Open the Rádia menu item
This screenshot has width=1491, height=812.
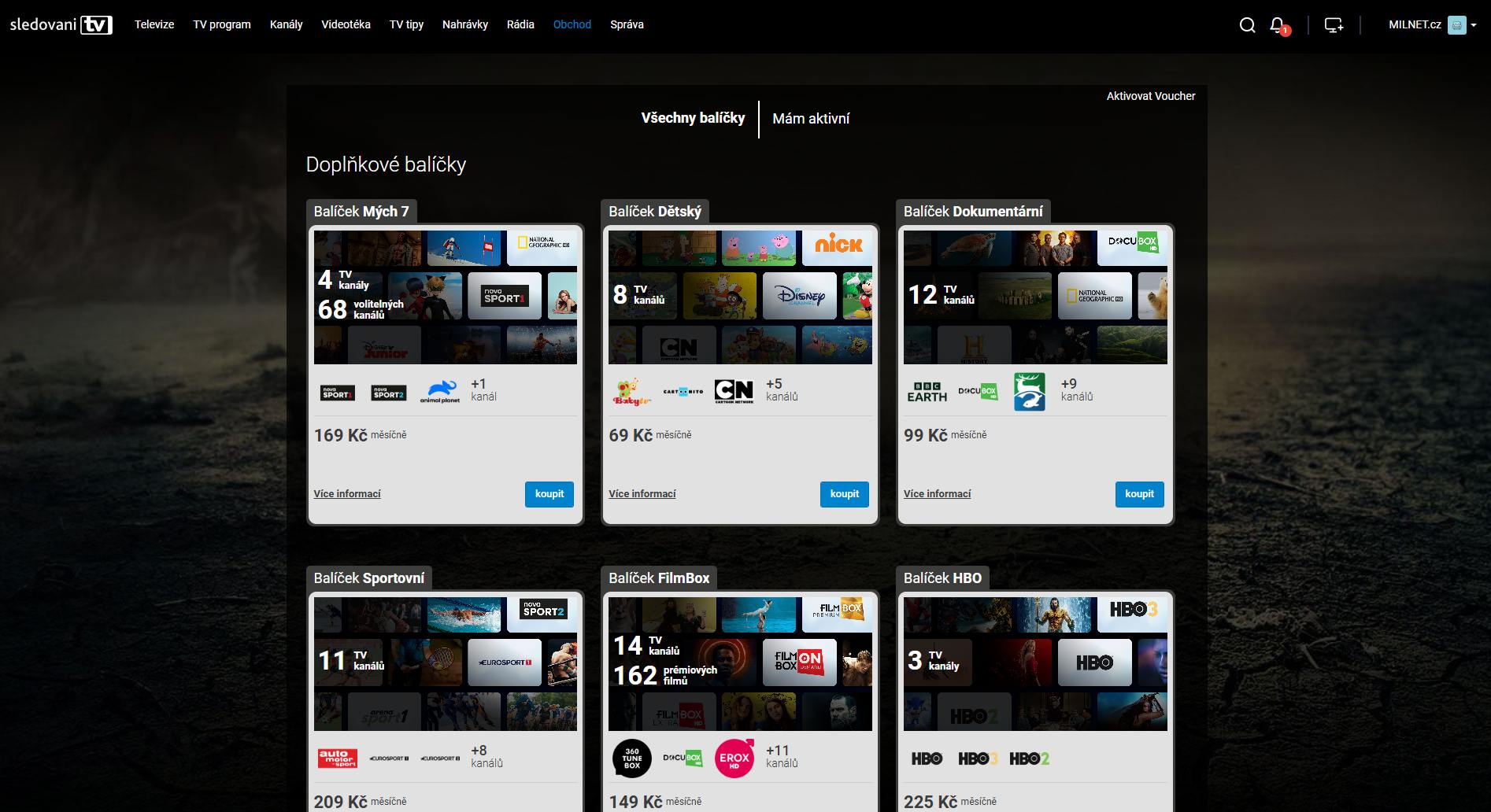520,24
